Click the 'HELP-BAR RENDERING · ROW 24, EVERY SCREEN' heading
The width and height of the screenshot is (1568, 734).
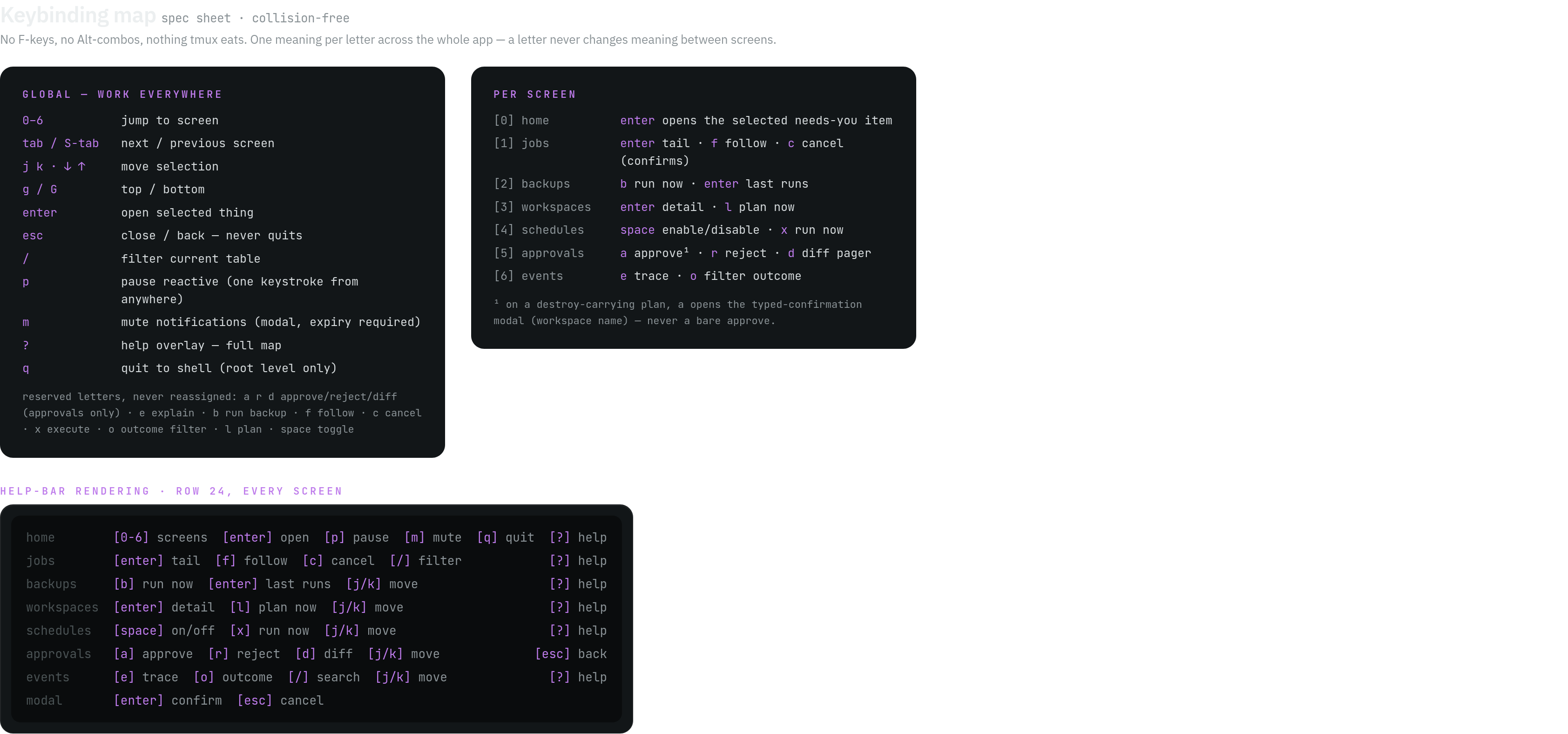(171, 491)
